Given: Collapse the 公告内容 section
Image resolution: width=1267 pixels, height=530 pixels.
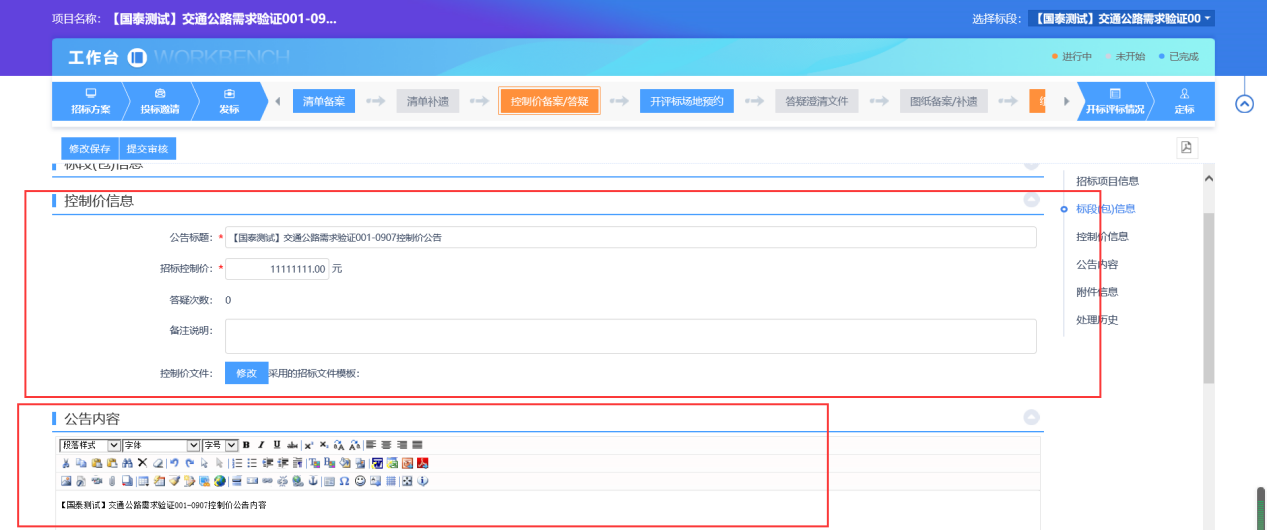Looking at the screenshot, I should click(1031, 417).
